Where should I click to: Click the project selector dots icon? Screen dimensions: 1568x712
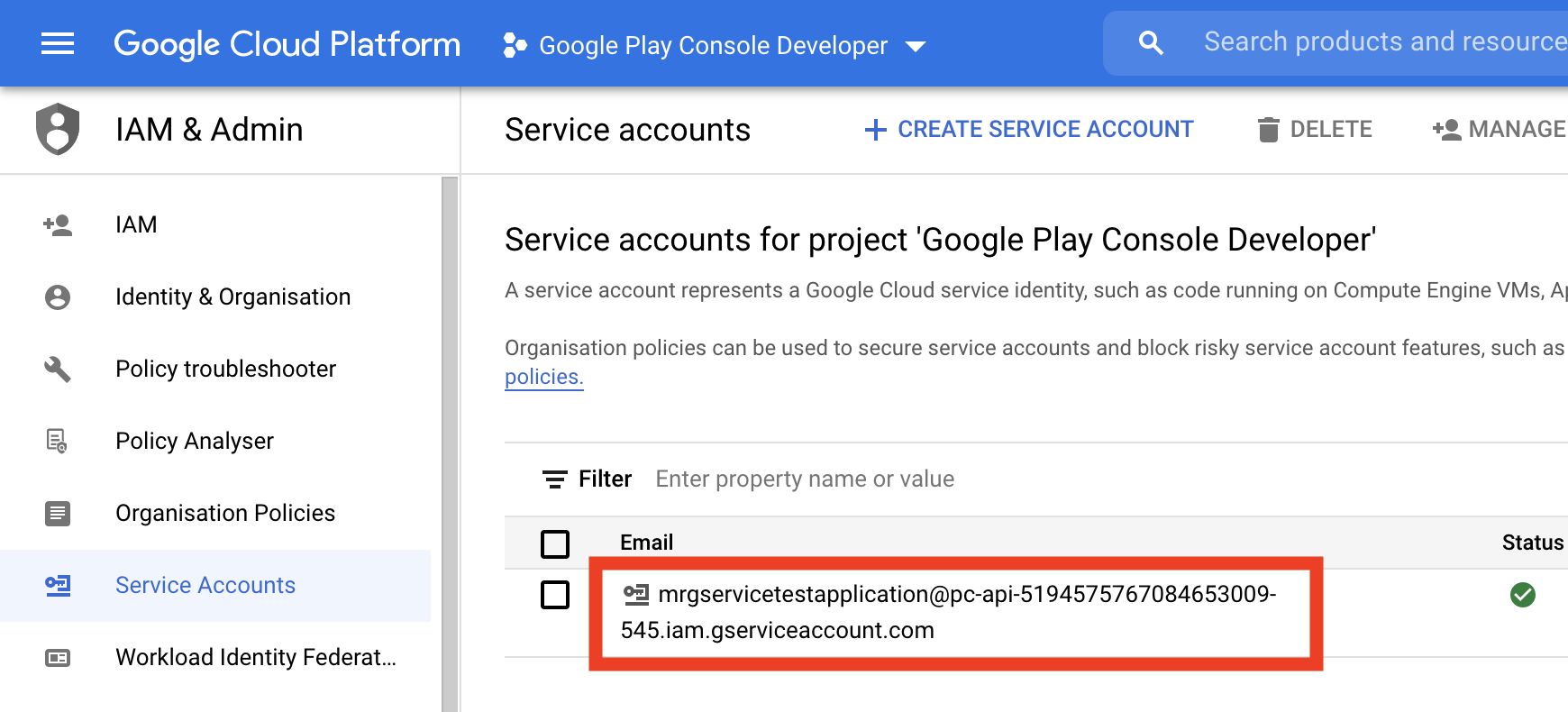coord(515,45)
